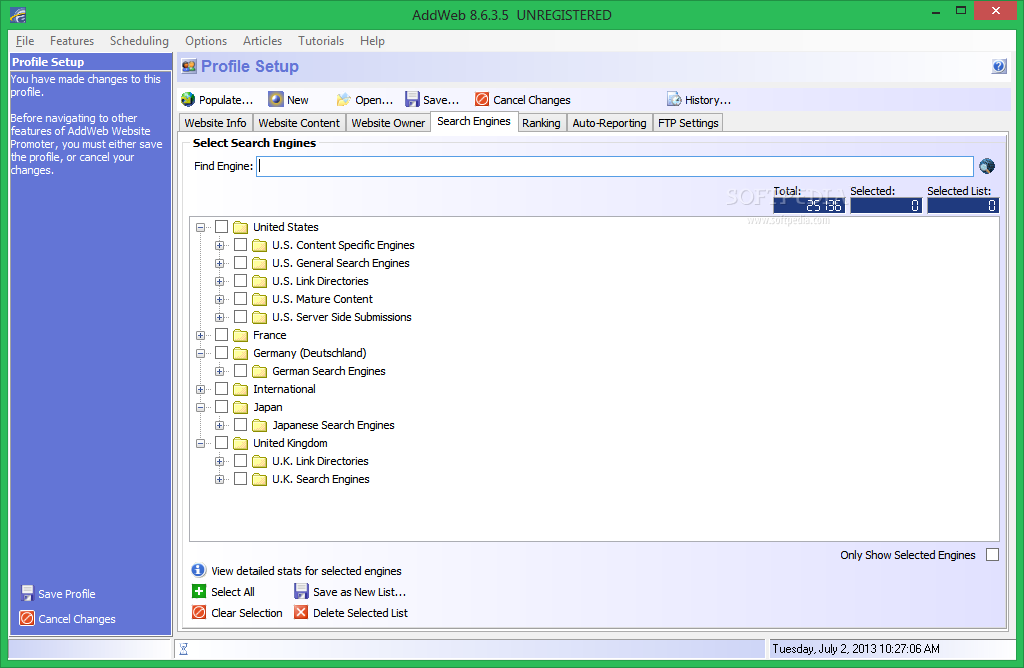Image resolution: width=1024 pixels, height=668 pixels.
Task: Open the Auto-Reporting tab
Action: point(609,123)
